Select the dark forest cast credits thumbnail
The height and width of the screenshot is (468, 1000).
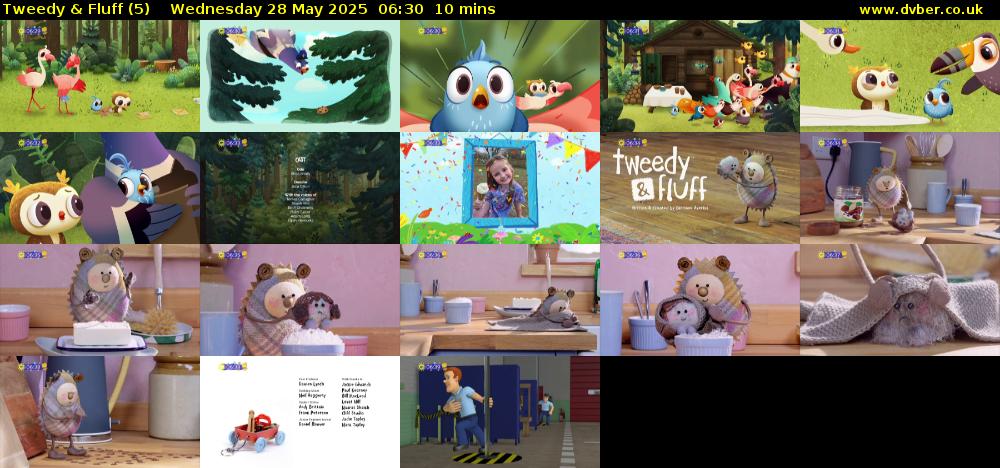[300, 188]
